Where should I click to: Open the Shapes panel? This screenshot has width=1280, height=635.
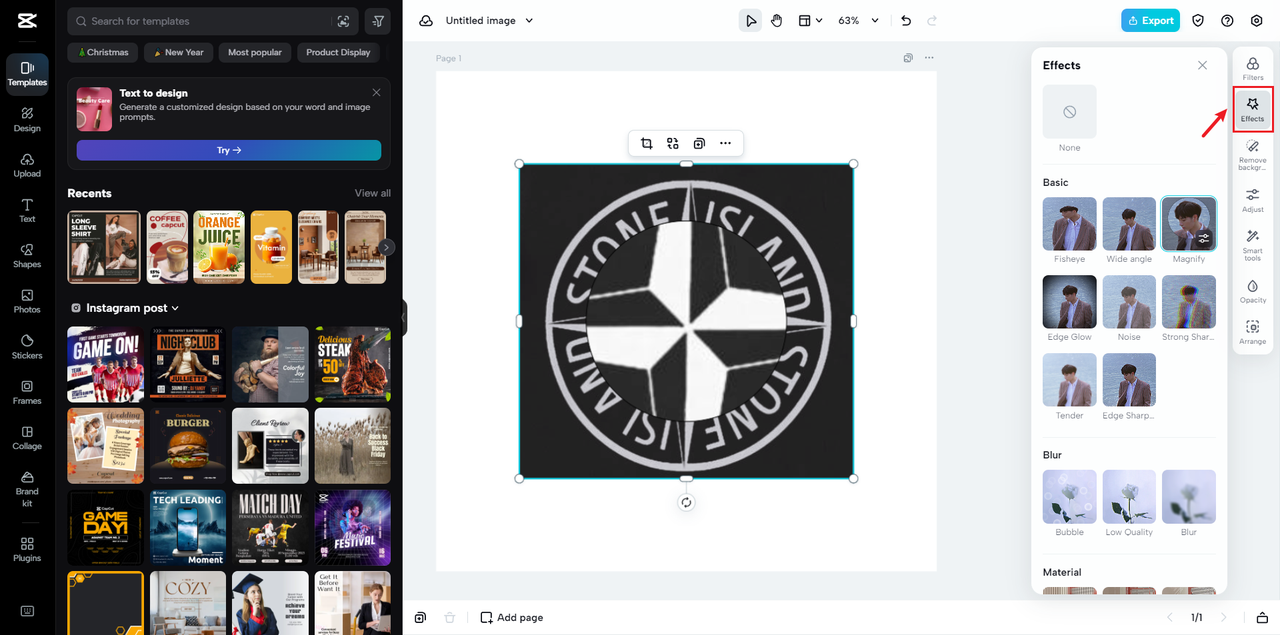[x=27, y=256]
